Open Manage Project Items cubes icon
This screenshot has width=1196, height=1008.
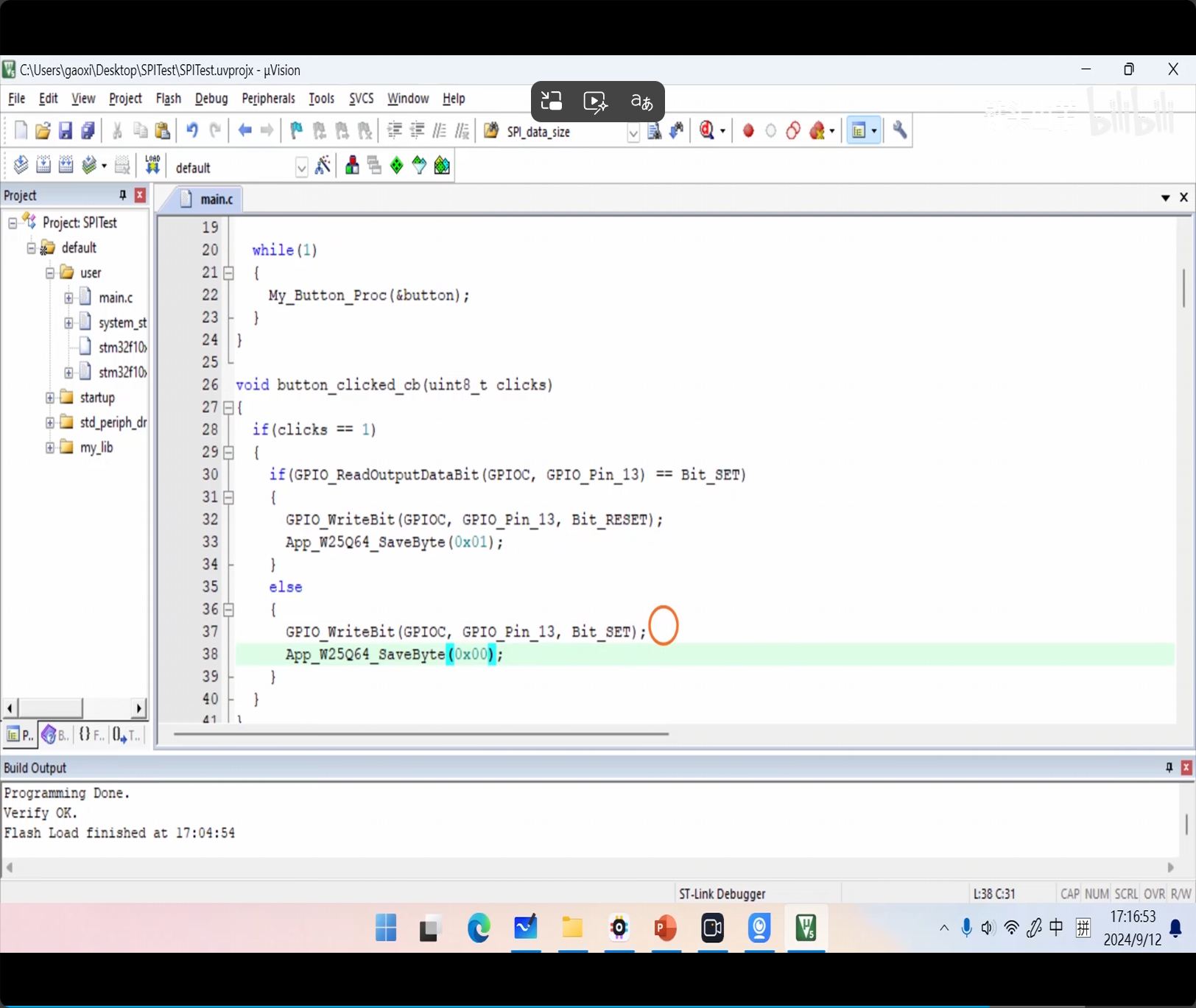point(352,165)
